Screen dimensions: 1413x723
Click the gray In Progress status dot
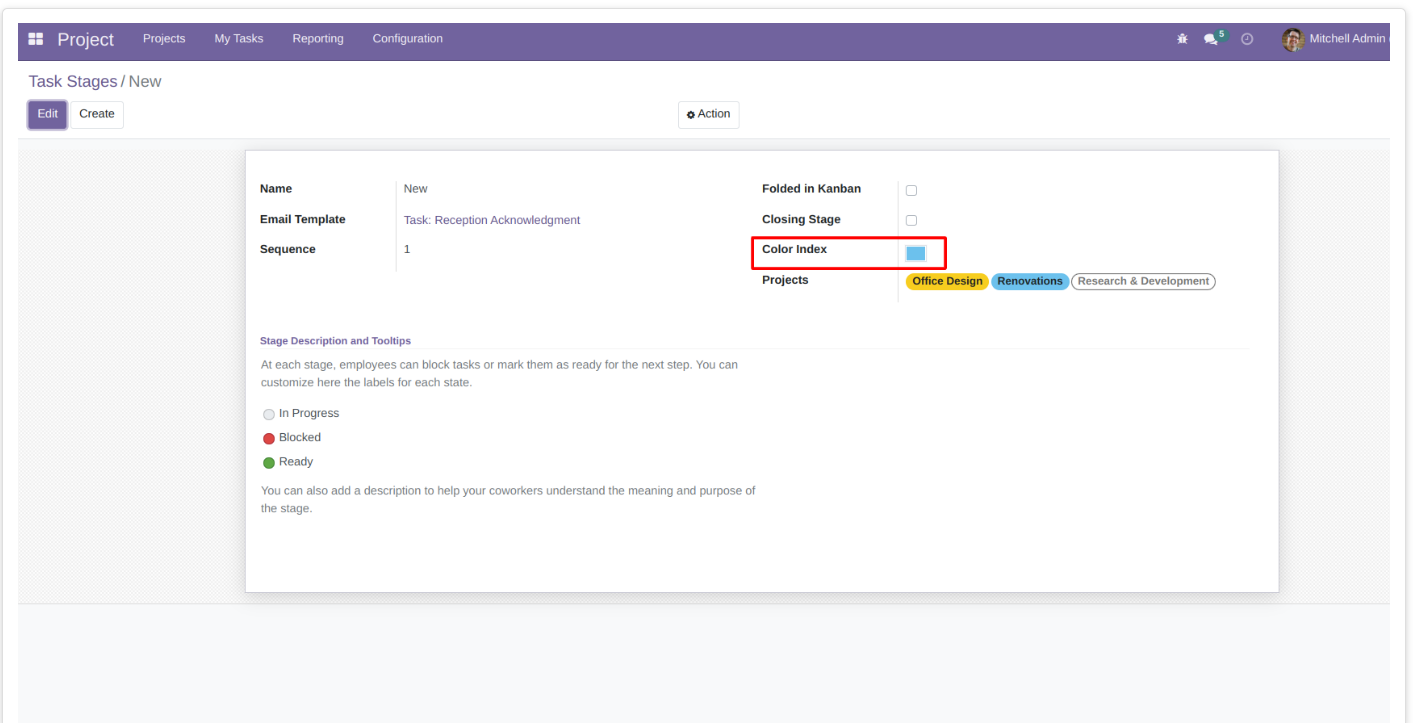click(269, 414)
